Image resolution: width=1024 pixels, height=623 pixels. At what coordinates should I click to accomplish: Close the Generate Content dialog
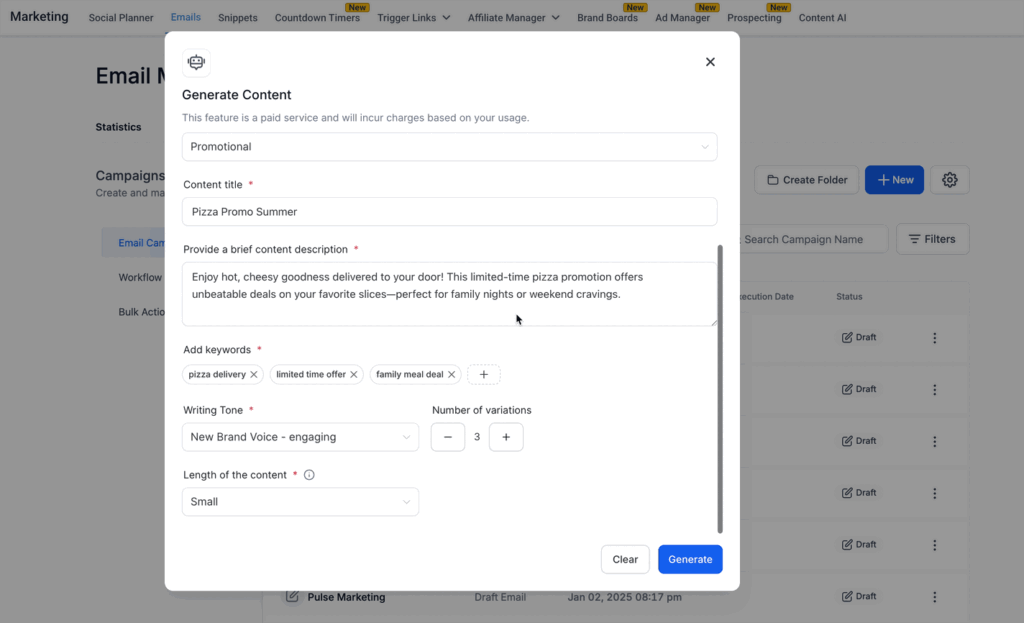(x=710, y=62)
